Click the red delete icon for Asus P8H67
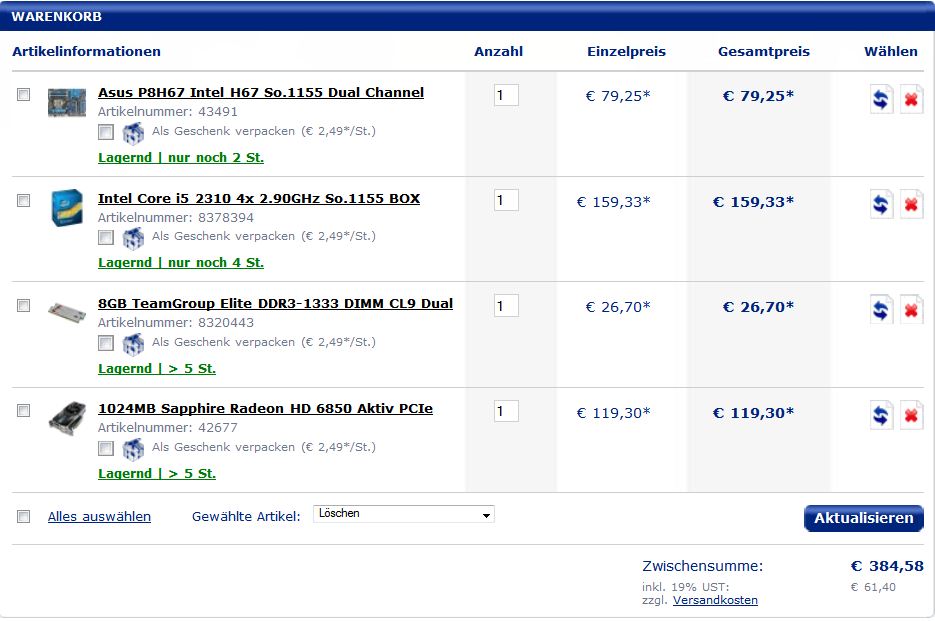Image resolution: width=935 pixels, height=621 pixels. point(911,100)
